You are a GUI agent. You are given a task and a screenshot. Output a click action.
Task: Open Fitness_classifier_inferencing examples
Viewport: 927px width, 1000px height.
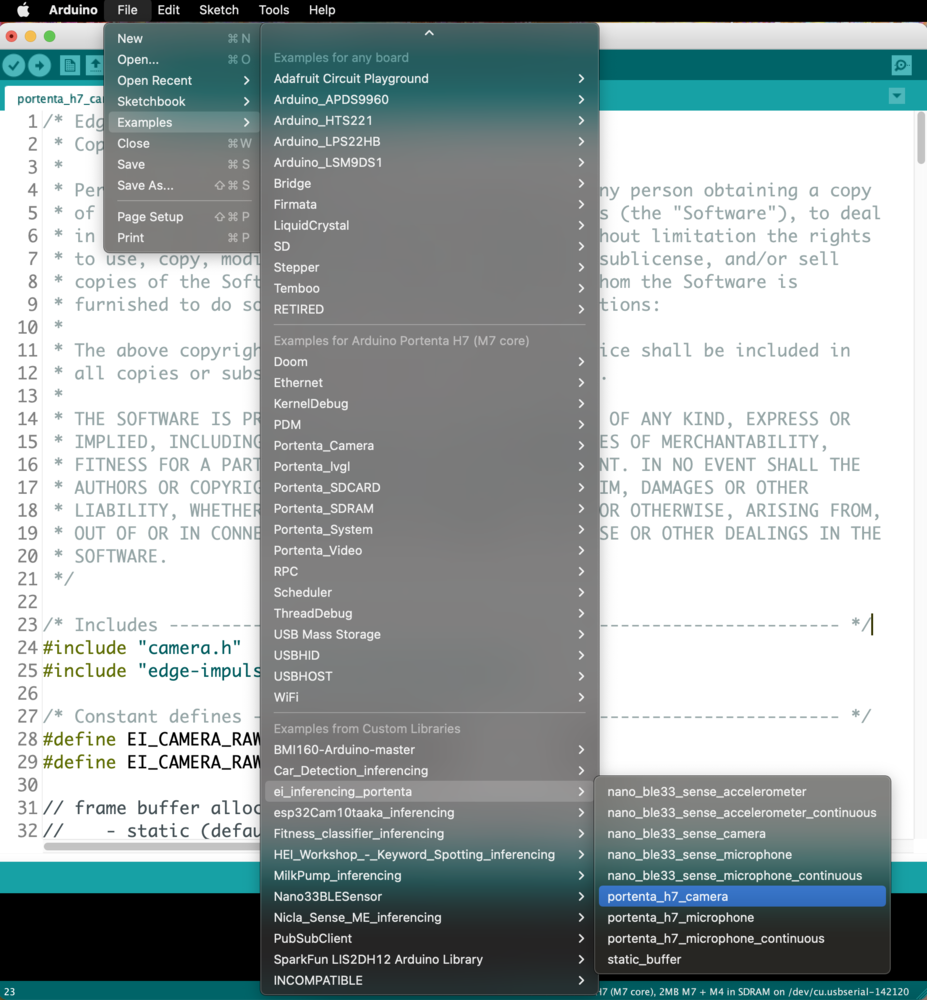click(x=429, y=834)
